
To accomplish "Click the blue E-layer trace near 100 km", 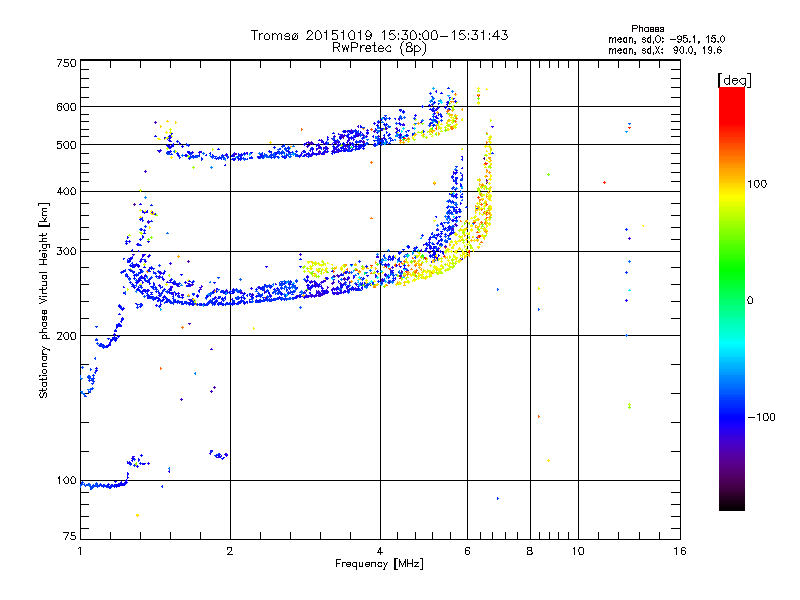I will [105, 485].
